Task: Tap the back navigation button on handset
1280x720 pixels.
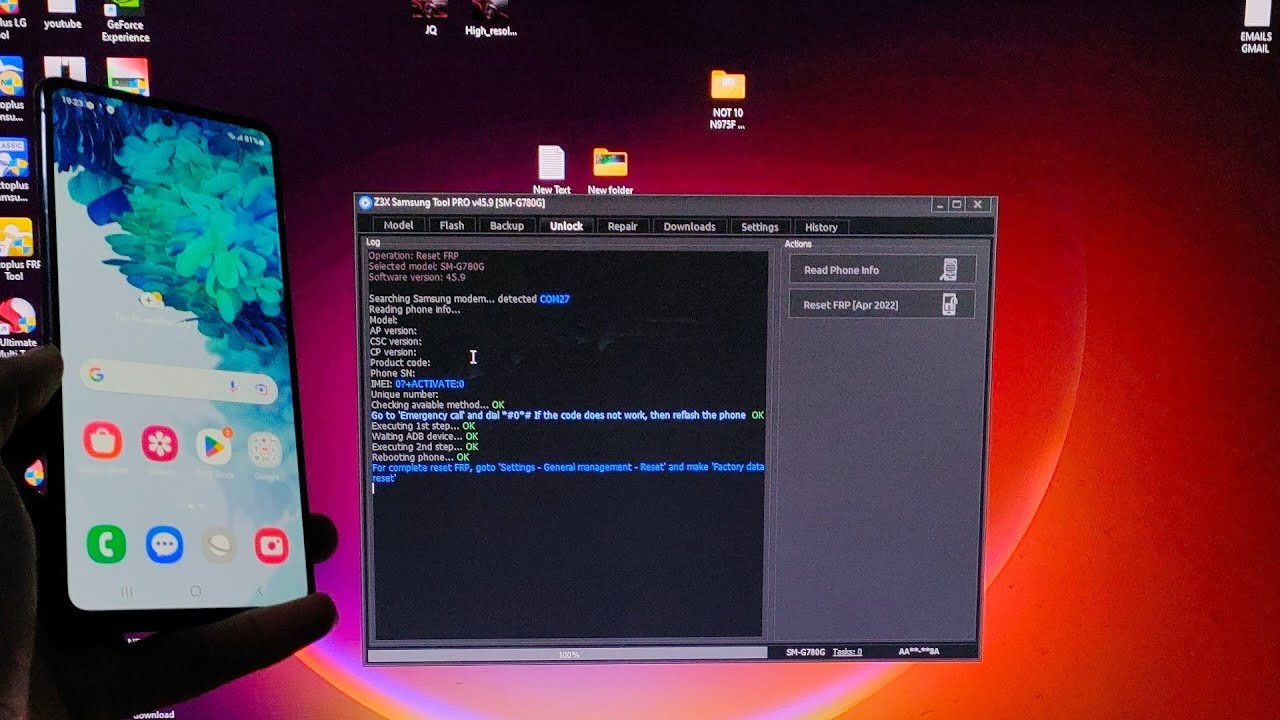Action: coord(260,591)
